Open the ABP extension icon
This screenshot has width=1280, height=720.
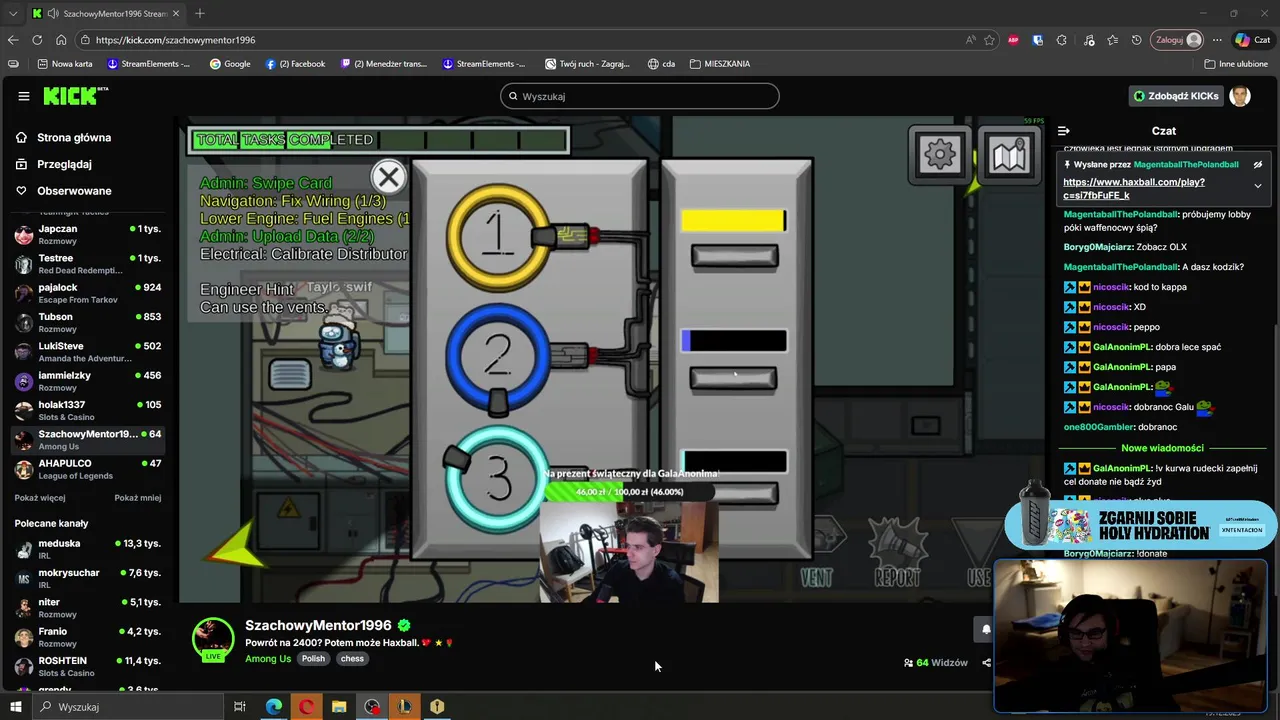[1013, 40]
